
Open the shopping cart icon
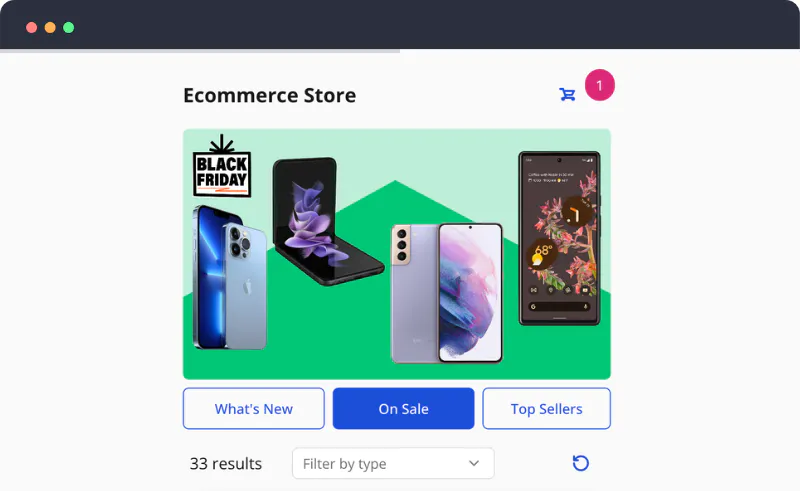(x=567, y=94)
